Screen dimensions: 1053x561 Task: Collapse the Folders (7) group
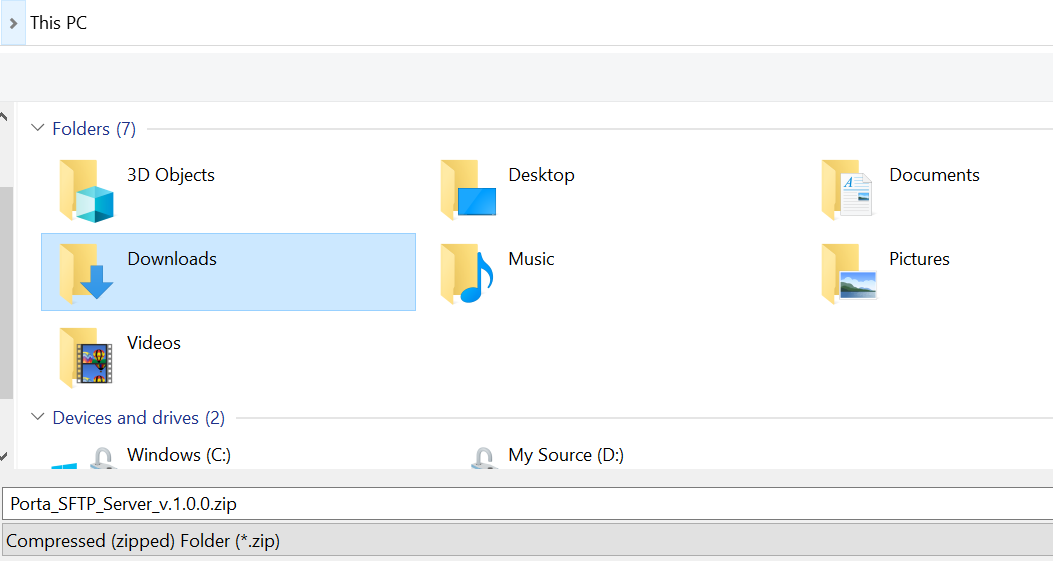[x=38, y=128]
